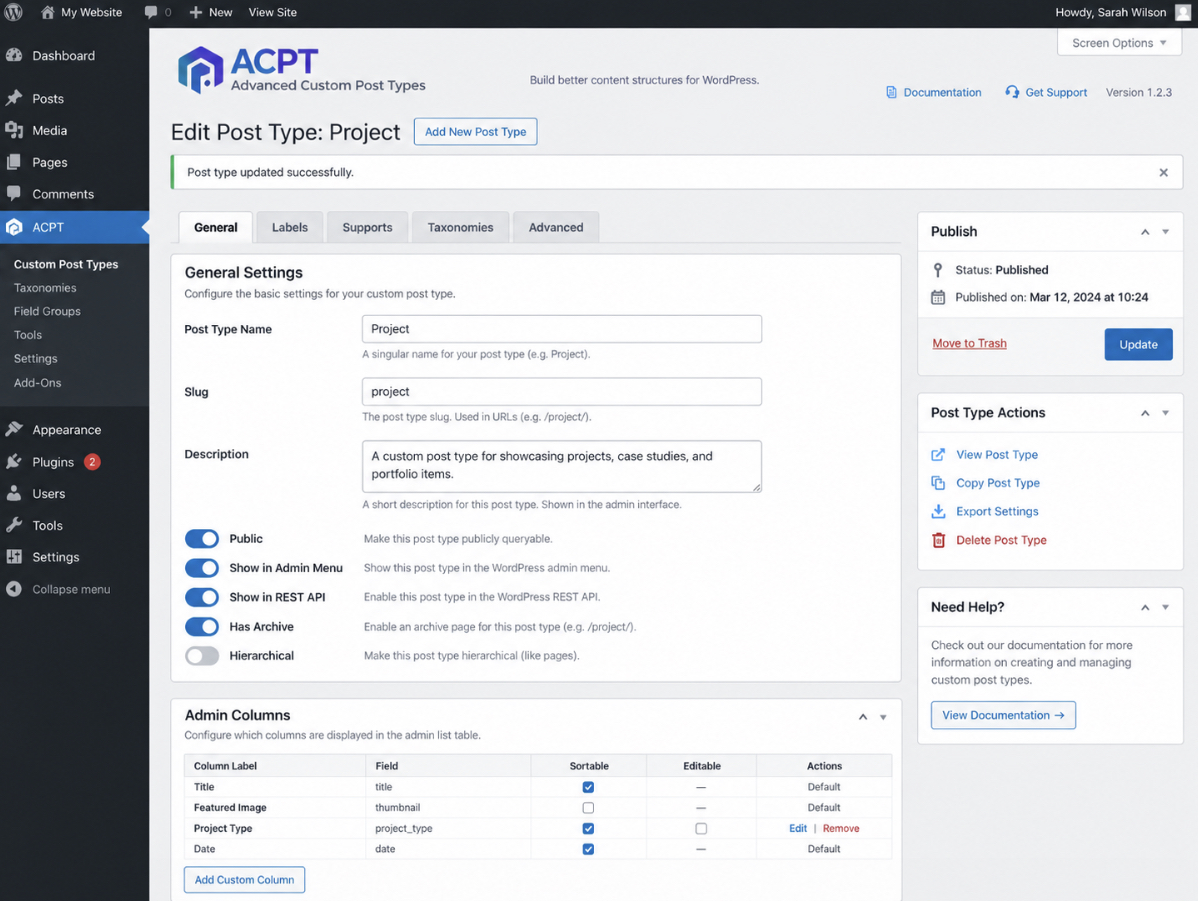Click the ACPT hexagon icon in sidebar
Image resolution: width=1198 pixels, height=901 pixels.
tap(14, 227)
